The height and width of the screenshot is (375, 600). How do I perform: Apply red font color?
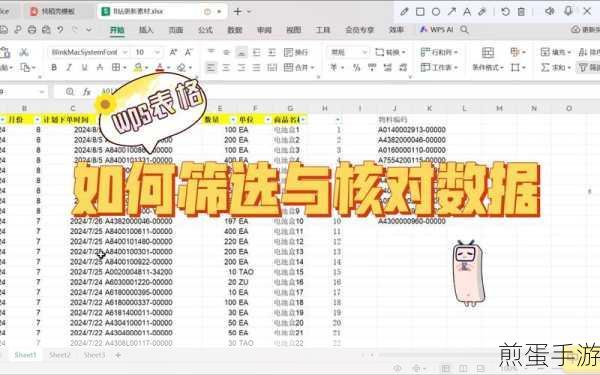160,68
